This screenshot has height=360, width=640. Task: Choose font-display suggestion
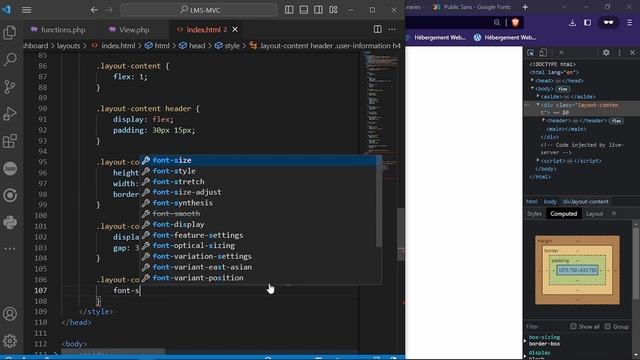point(258,224)
